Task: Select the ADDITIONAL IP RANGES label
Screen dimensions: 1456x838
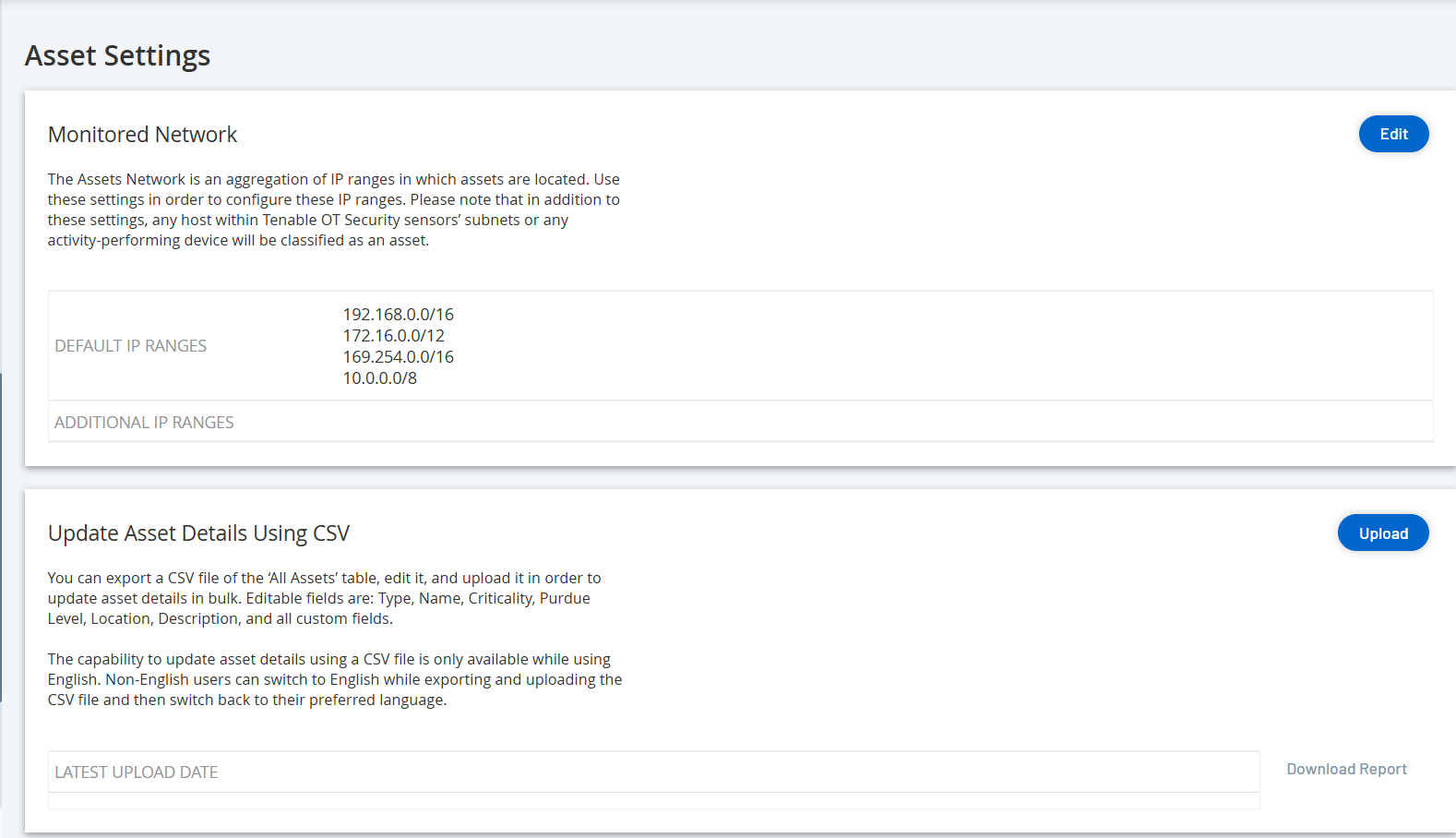Action: pyautogui.click(x=144, y=422)
